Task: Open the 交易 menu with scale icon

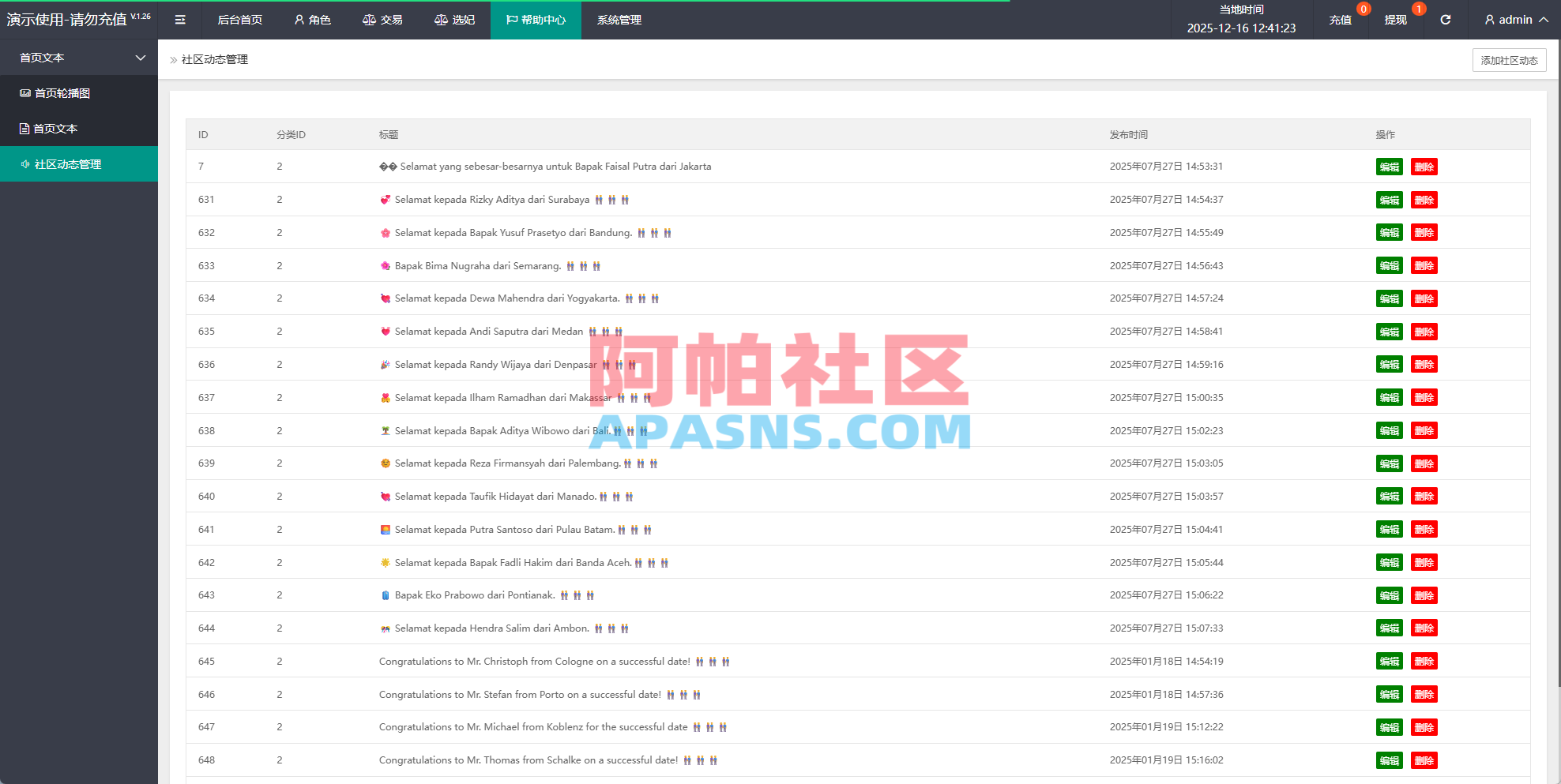Action: pyautogui.click(x=382, y=20)
